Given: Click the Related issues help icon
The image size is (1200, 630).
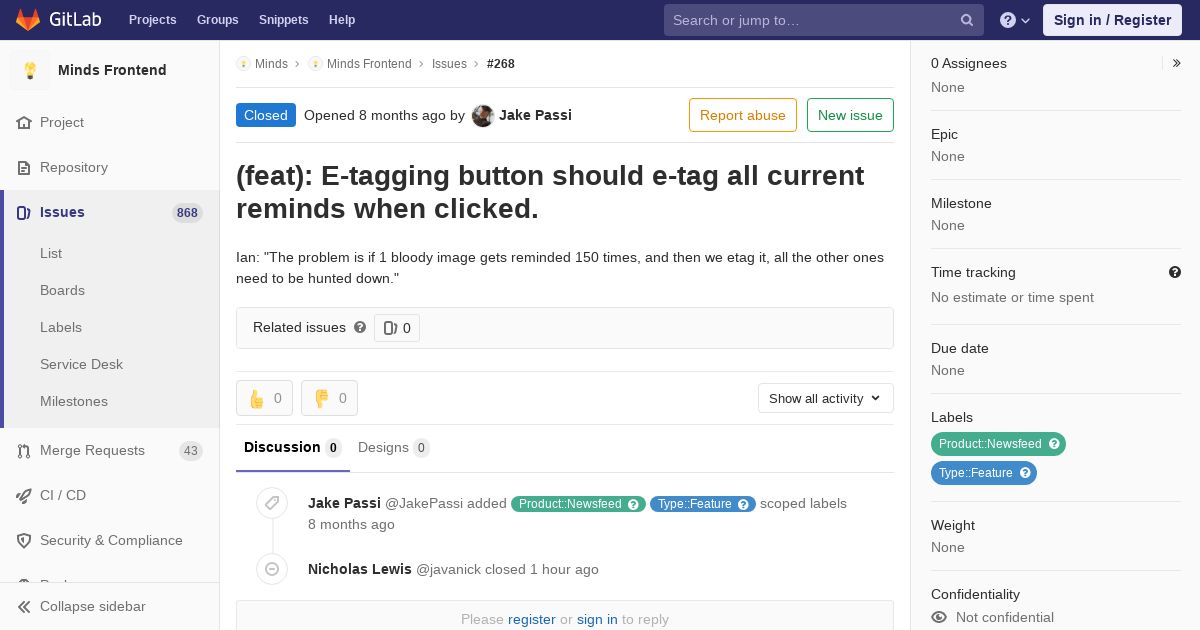Looking at the screenshot, I should pos(360,327).
